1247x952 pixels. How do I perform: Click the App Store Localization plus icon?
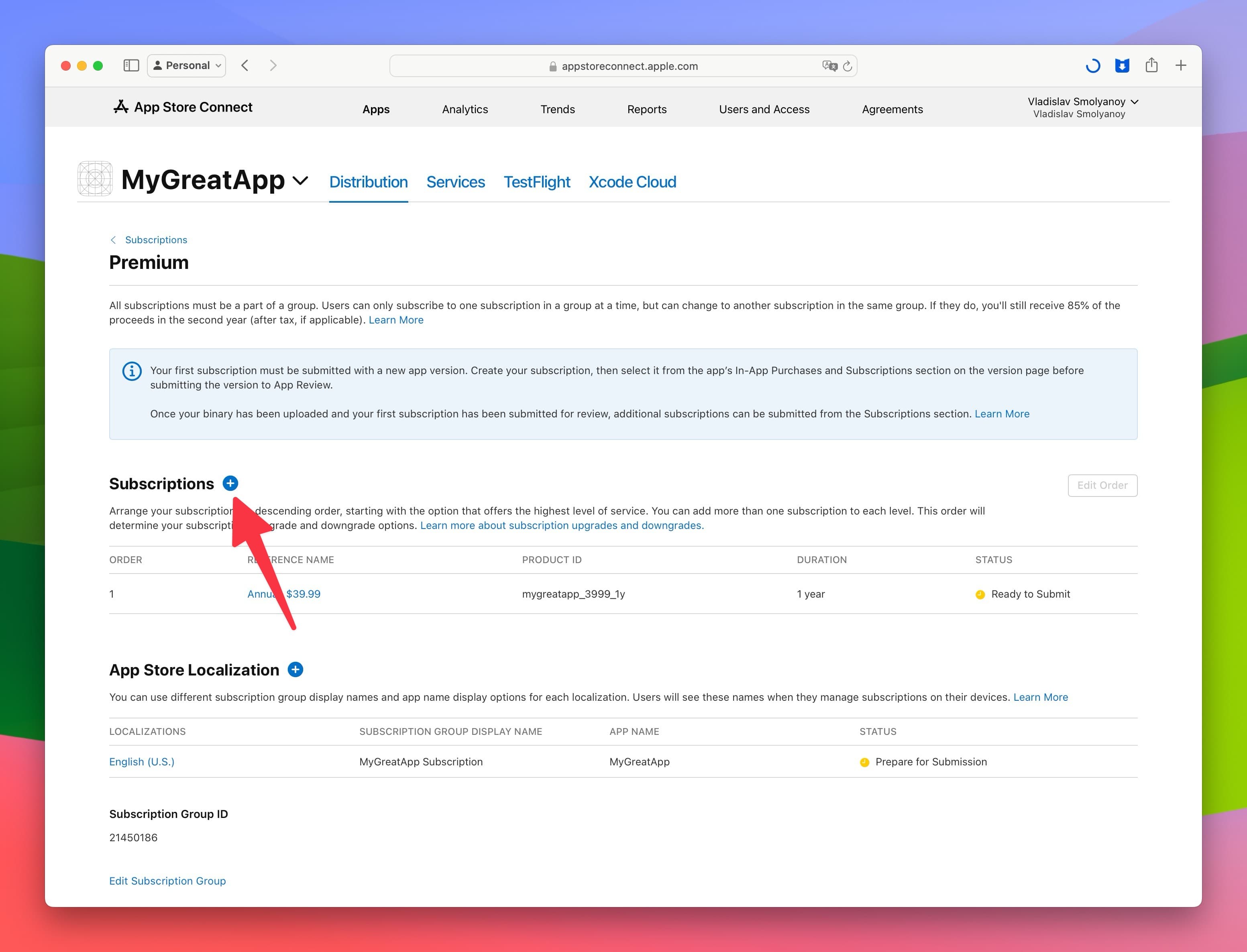coord(296,670)
